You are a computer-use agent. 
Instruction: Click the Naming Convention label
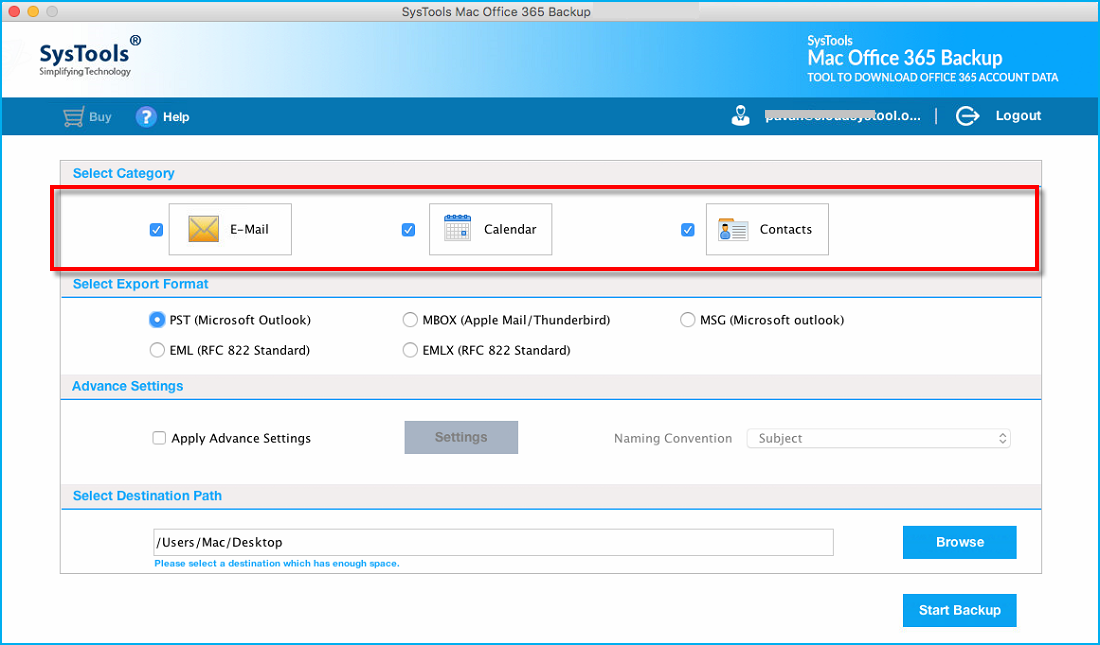coord(673,438)
